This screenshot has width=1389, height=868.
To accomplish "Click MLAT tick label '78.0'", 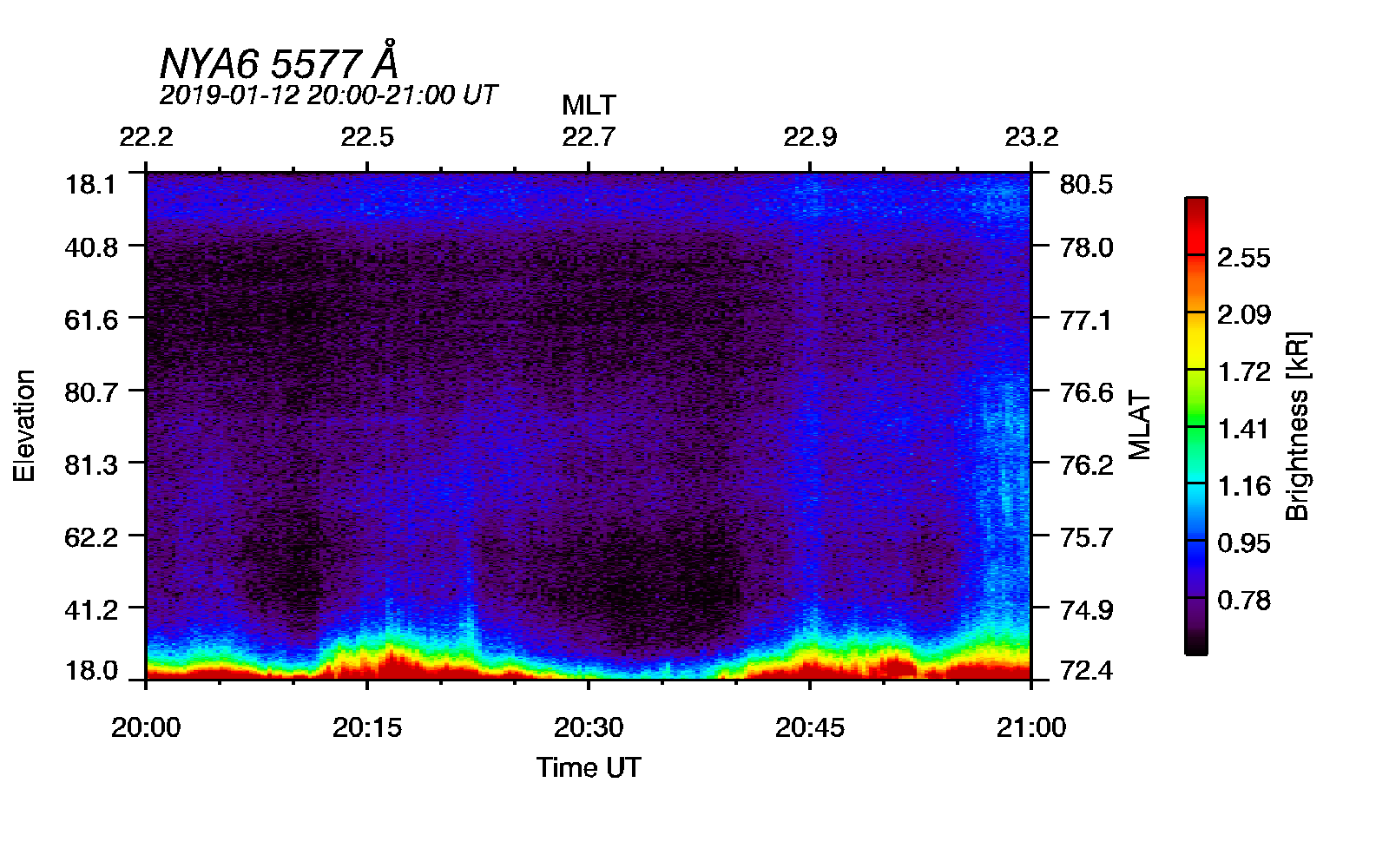I will (1087, 247).
